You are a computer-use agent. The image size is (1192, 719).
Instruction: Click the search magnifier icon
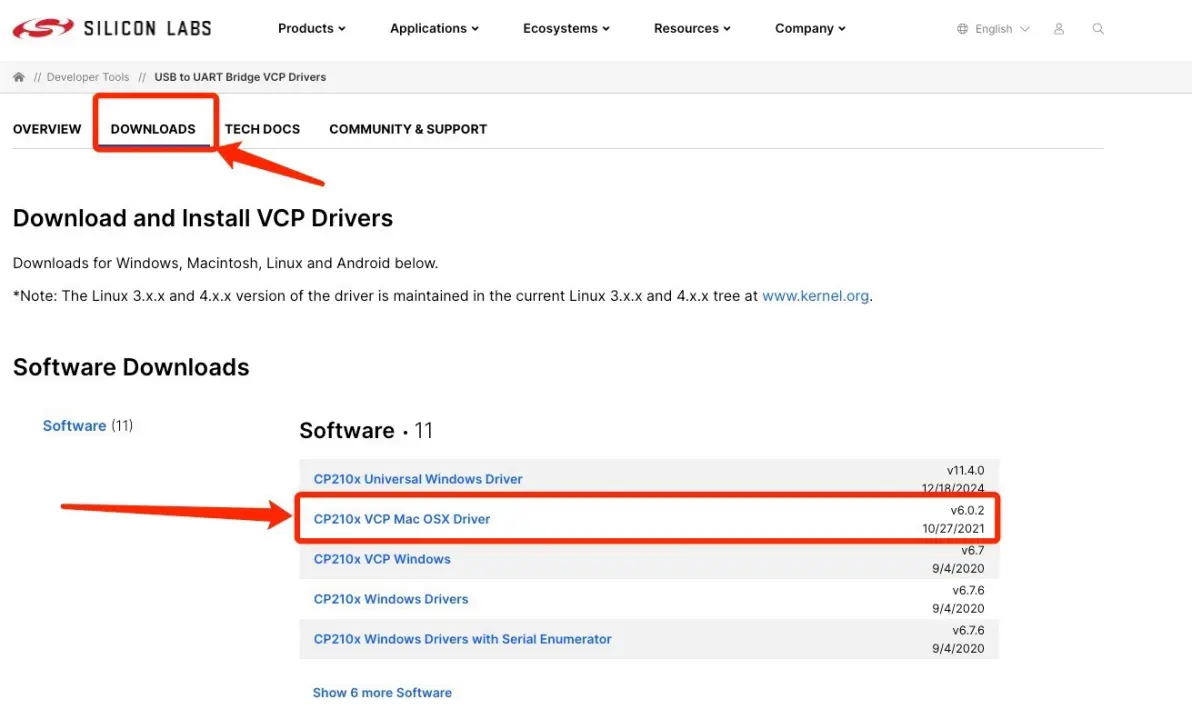1098,29
